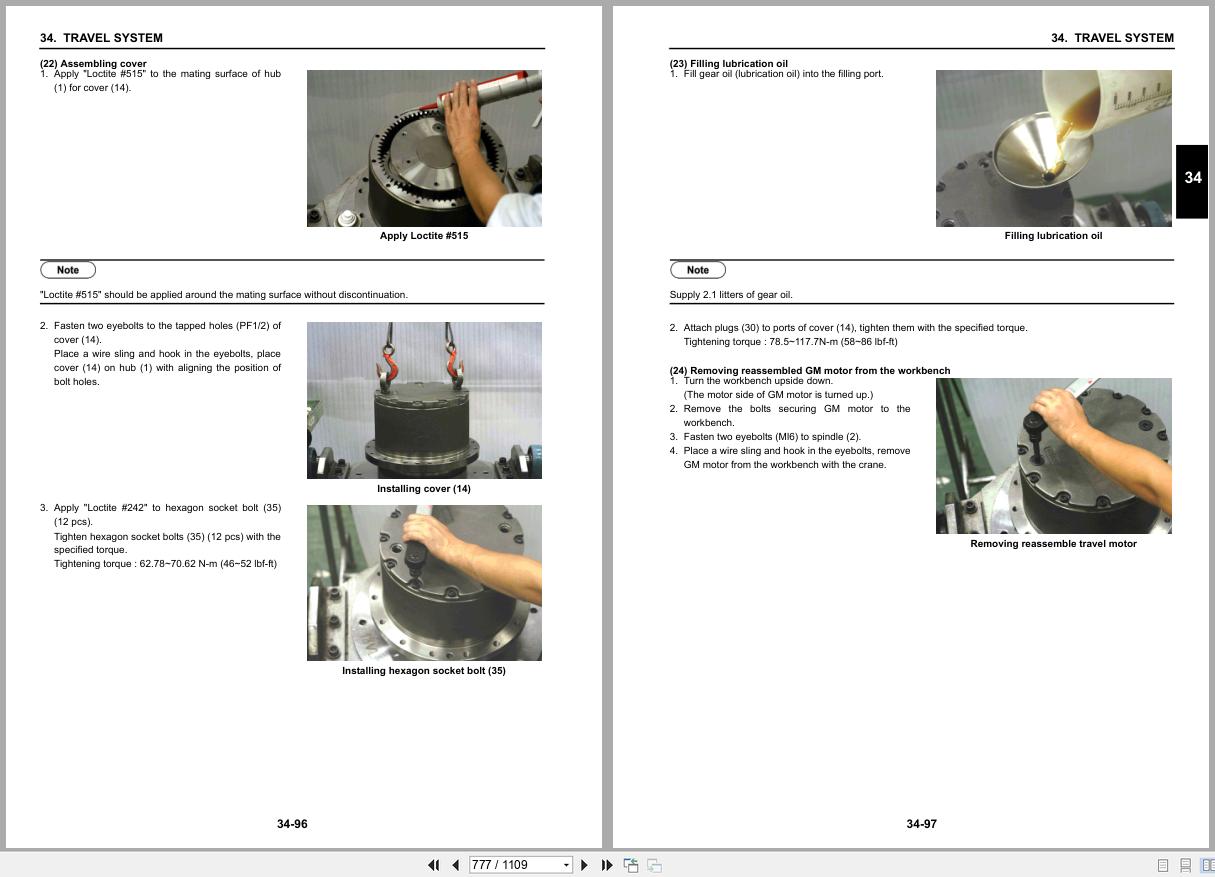Click the tightening torque 62.78~70.62 N-m line

click(166, 564)
